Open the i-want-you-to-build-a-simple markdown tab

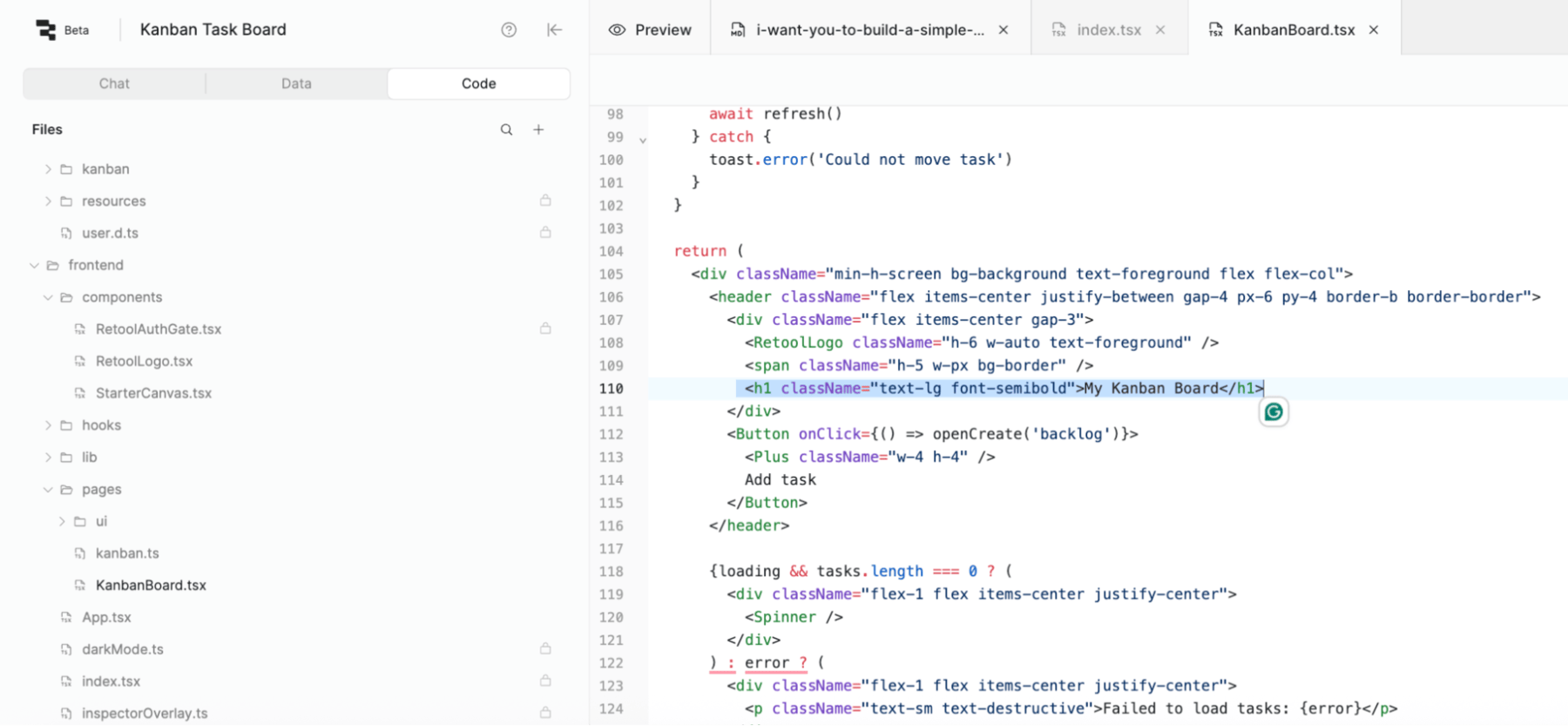(x=869, y=30)
